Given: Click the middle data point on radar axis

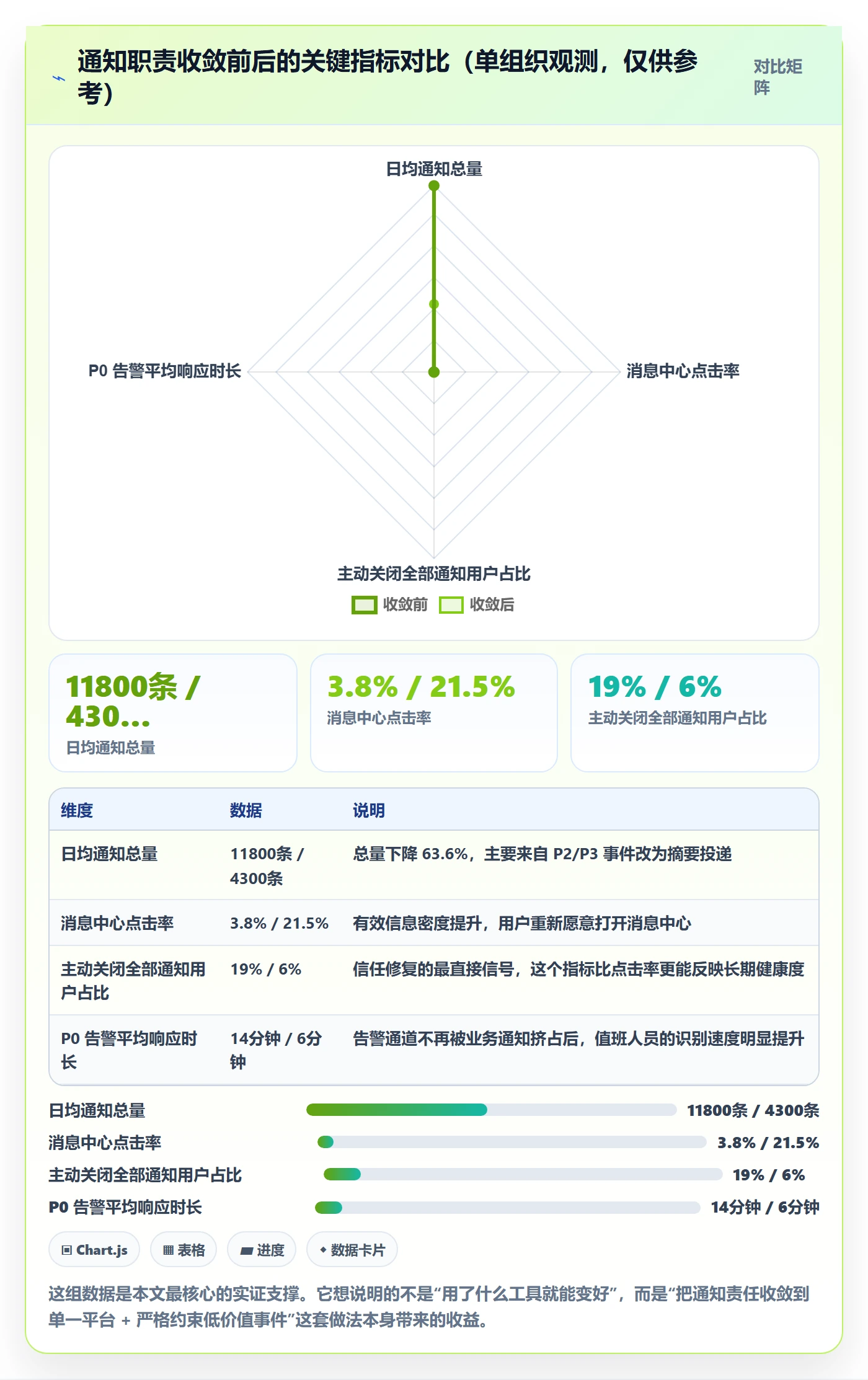Looking at the screenshot, I should point(434,304).
